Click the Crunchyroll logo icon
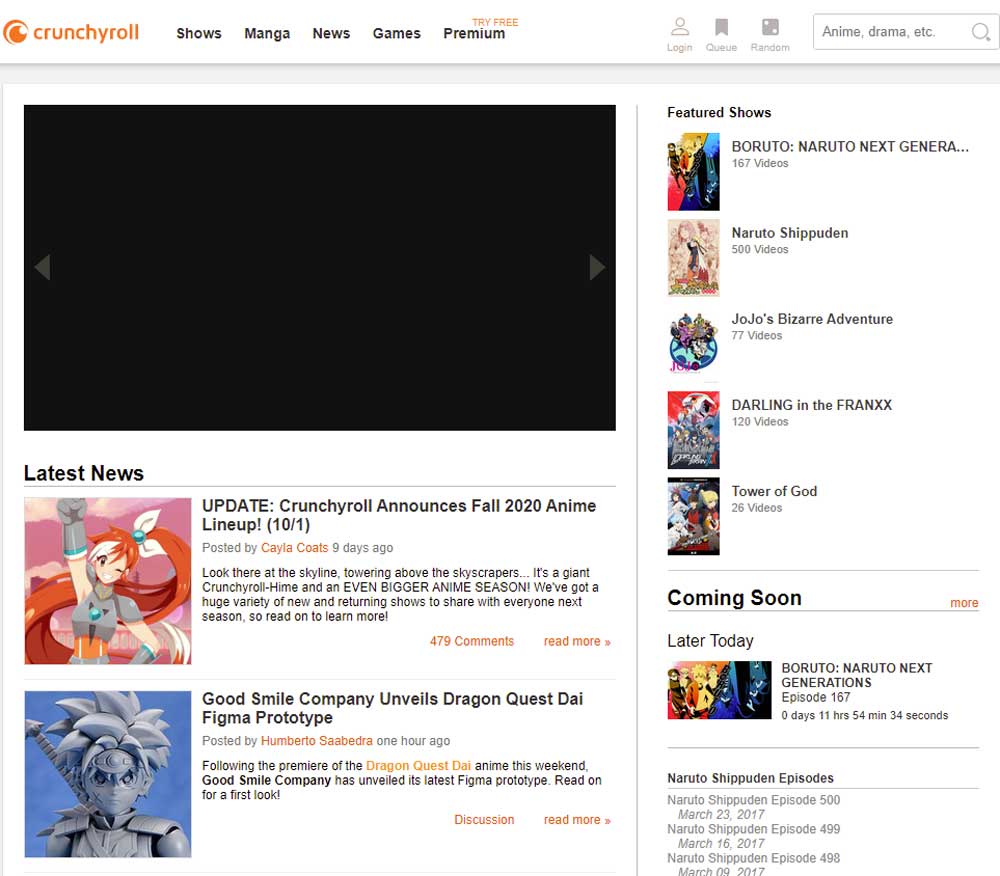 click(16, 32)
